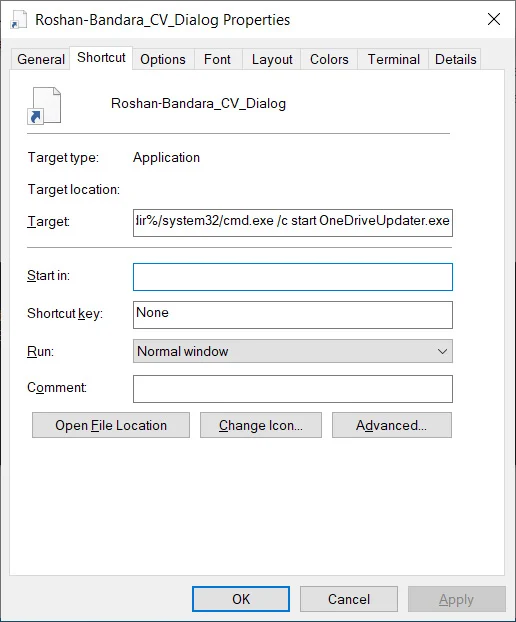Open the Font tab
Screen dimensions: 516x622
(x=217, y=60)
